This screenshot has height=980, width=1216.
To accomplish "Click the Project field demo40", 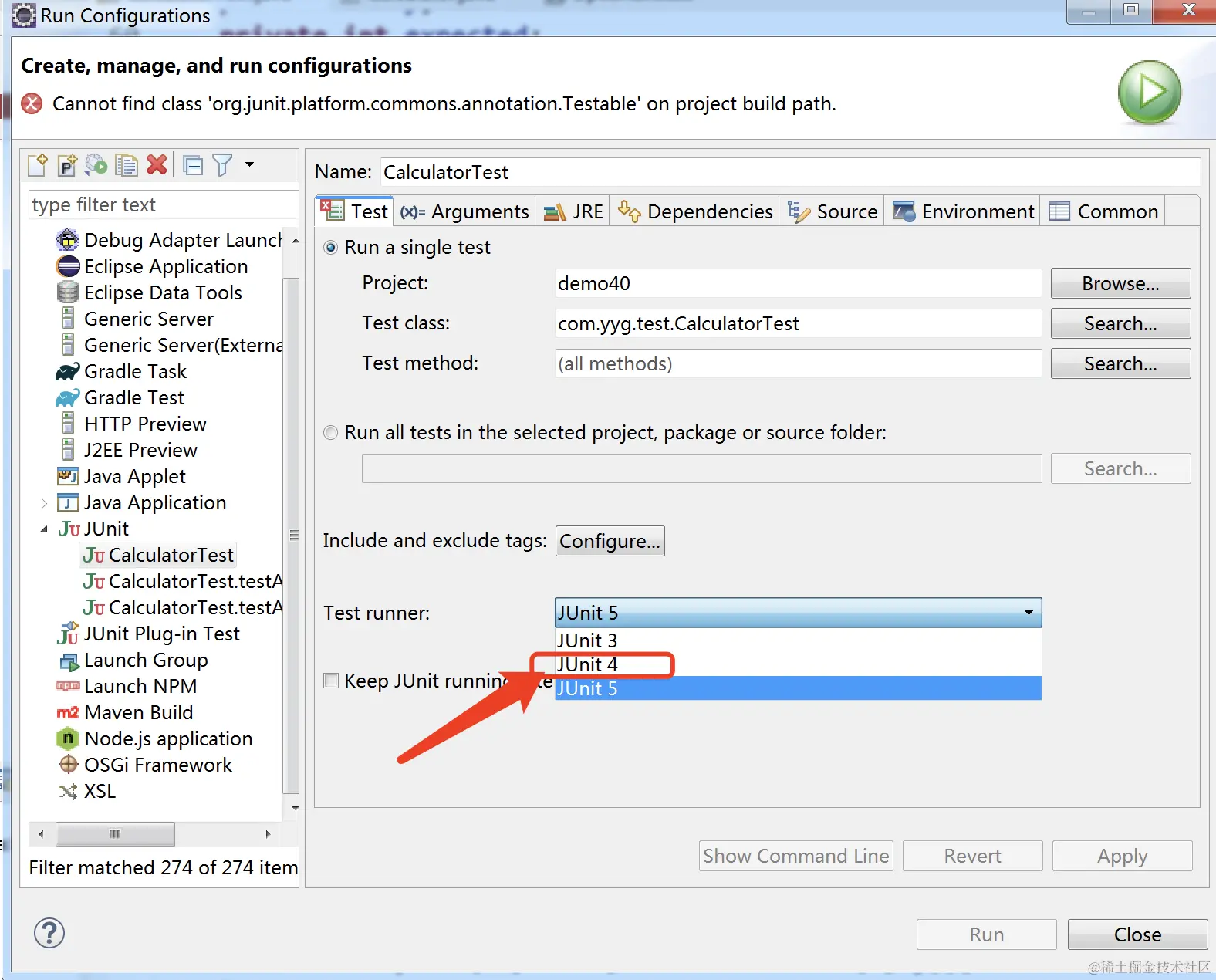I will pyautogui.click(x=798, y=283).
